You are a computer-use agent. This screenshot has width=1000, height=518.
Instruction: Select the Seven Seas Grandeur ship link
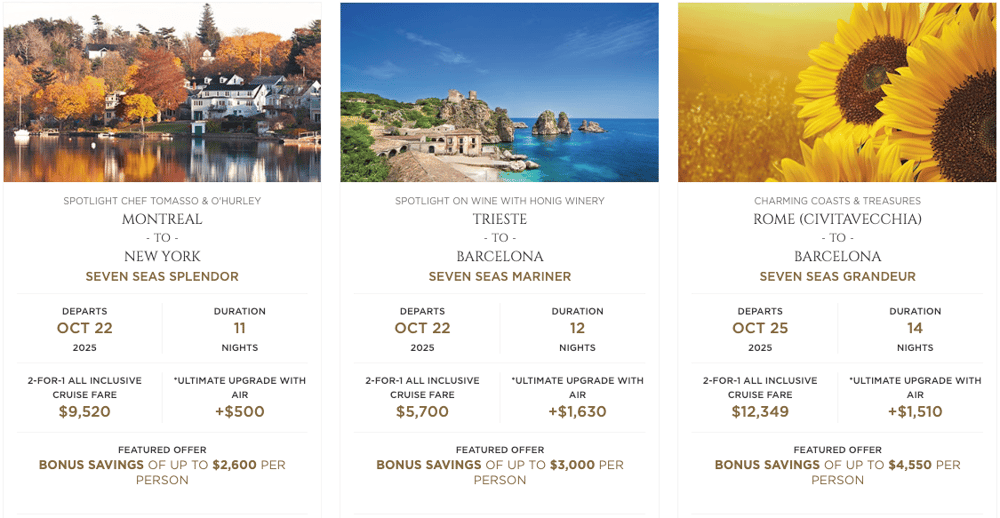click(837, 277)
